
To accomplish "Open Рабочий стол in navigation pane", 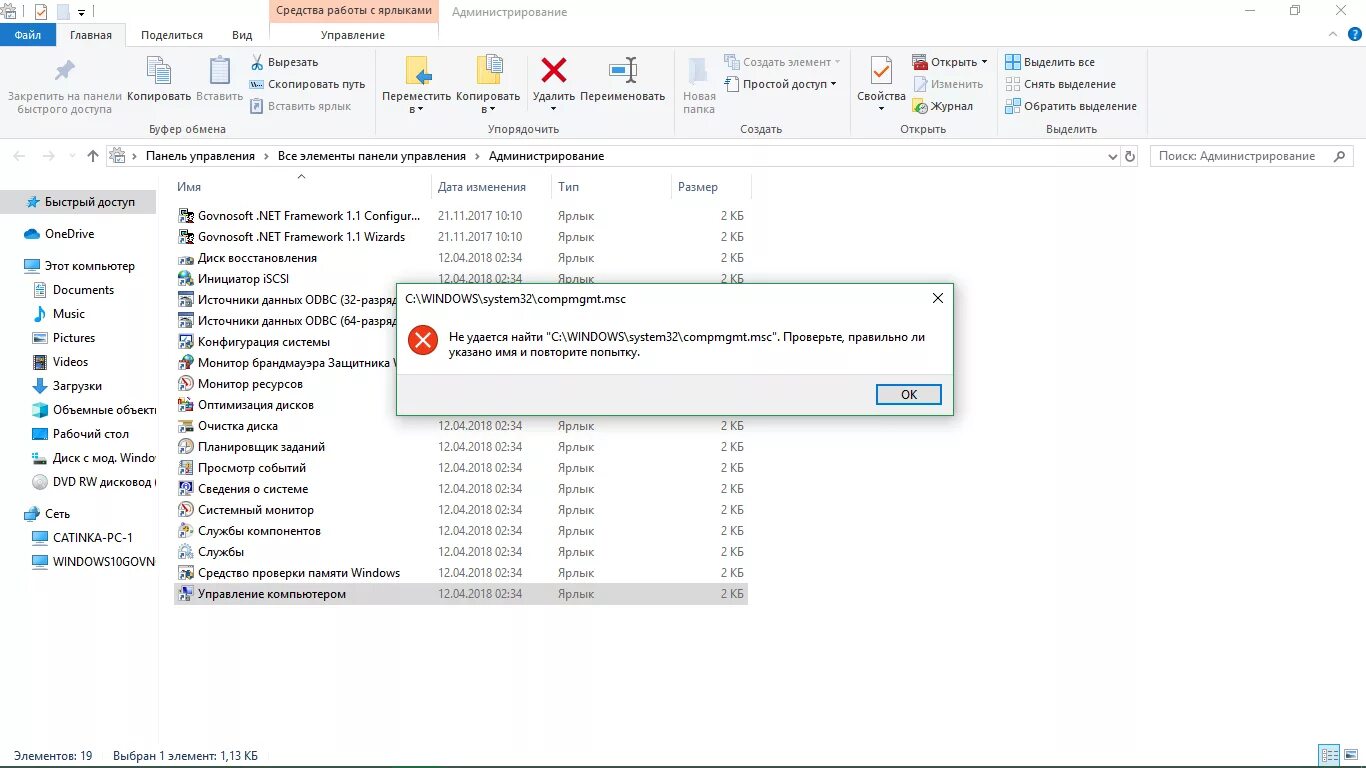I will (x=91, y=434).
